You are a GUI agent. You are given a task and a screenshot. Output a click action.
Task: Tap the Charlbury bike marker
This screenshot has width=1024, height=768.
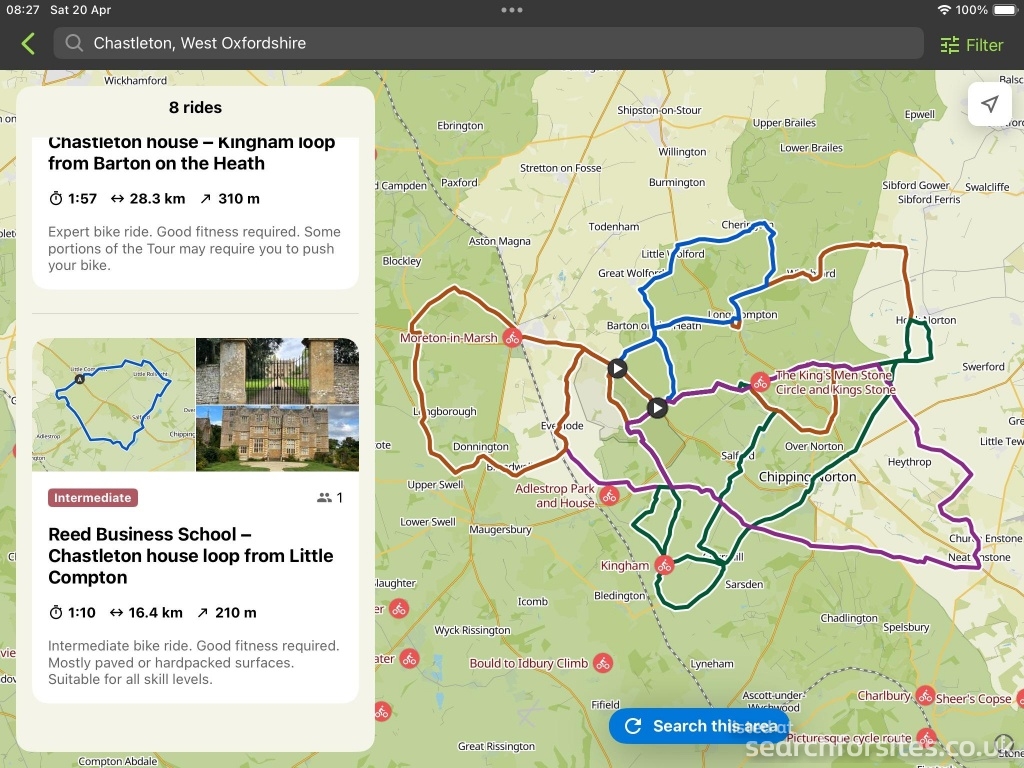925,695
